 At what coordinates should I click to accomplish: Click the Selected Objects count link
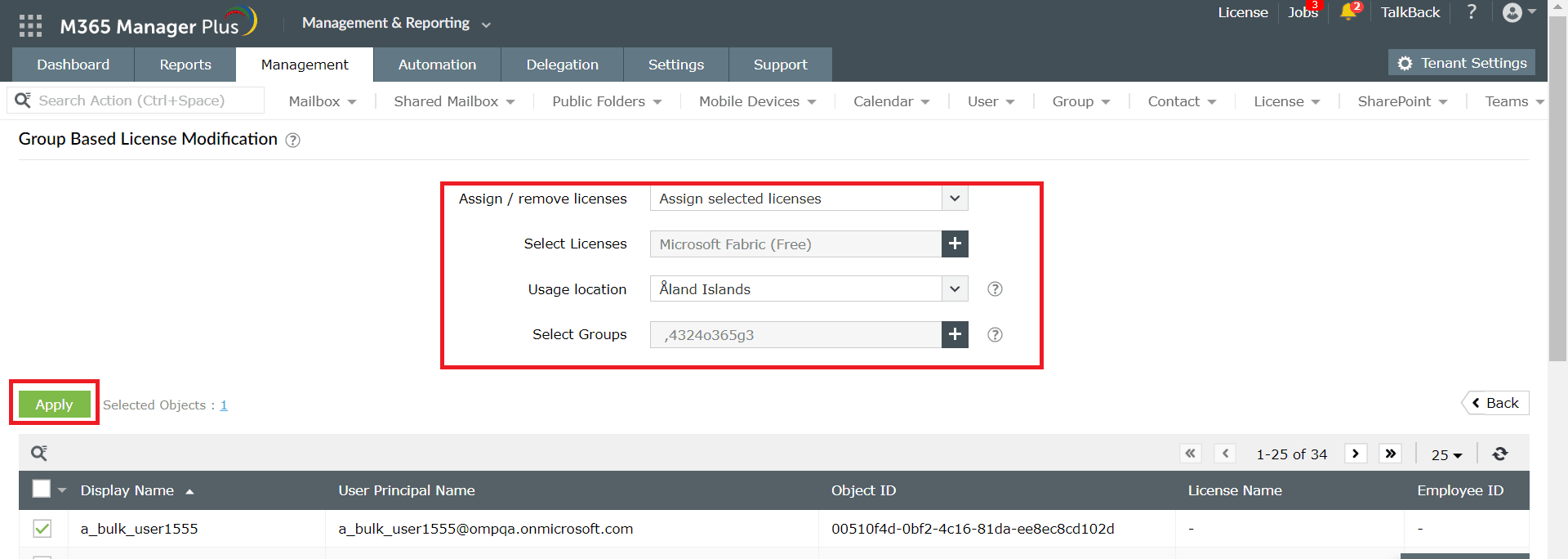[x=224, y=405]
